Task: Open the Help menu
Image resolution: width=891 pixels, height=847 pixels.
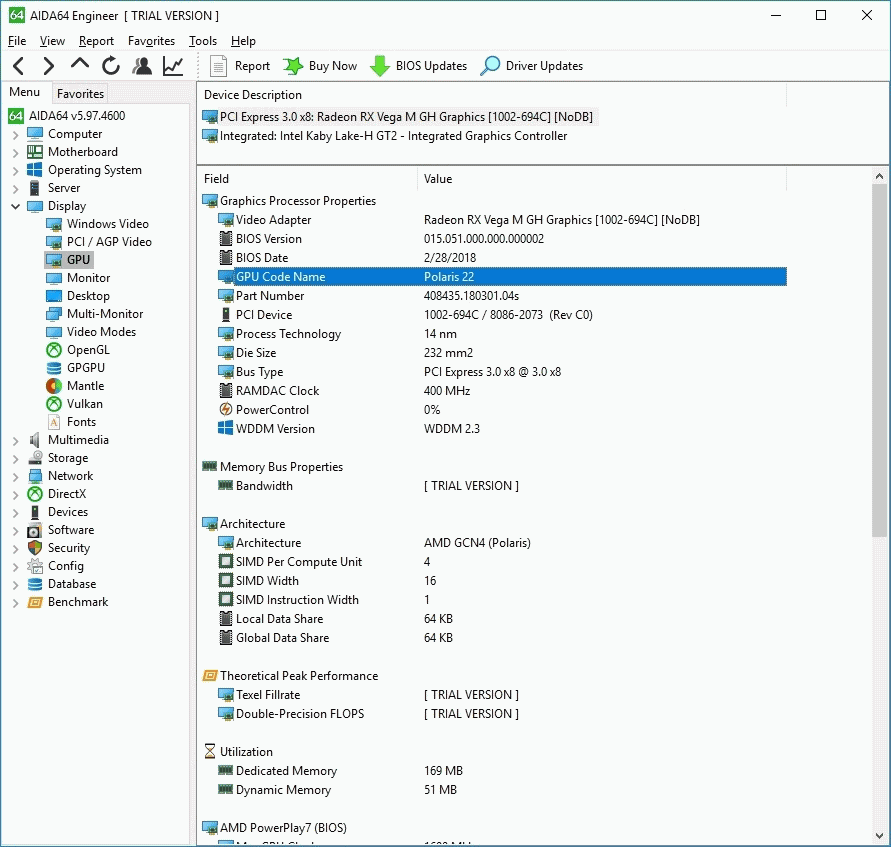Action: pos(243,41)
